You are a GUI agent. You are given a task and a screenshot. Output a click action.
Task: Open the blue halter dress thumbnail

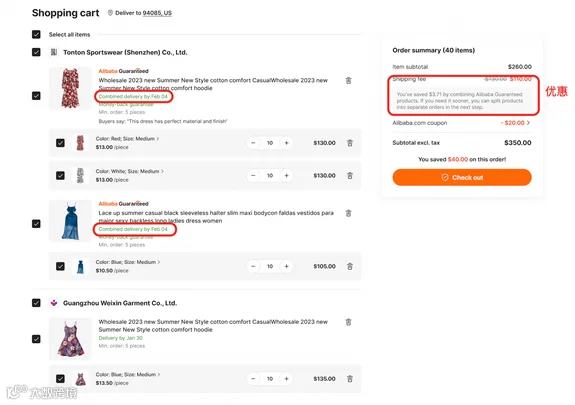70,220
